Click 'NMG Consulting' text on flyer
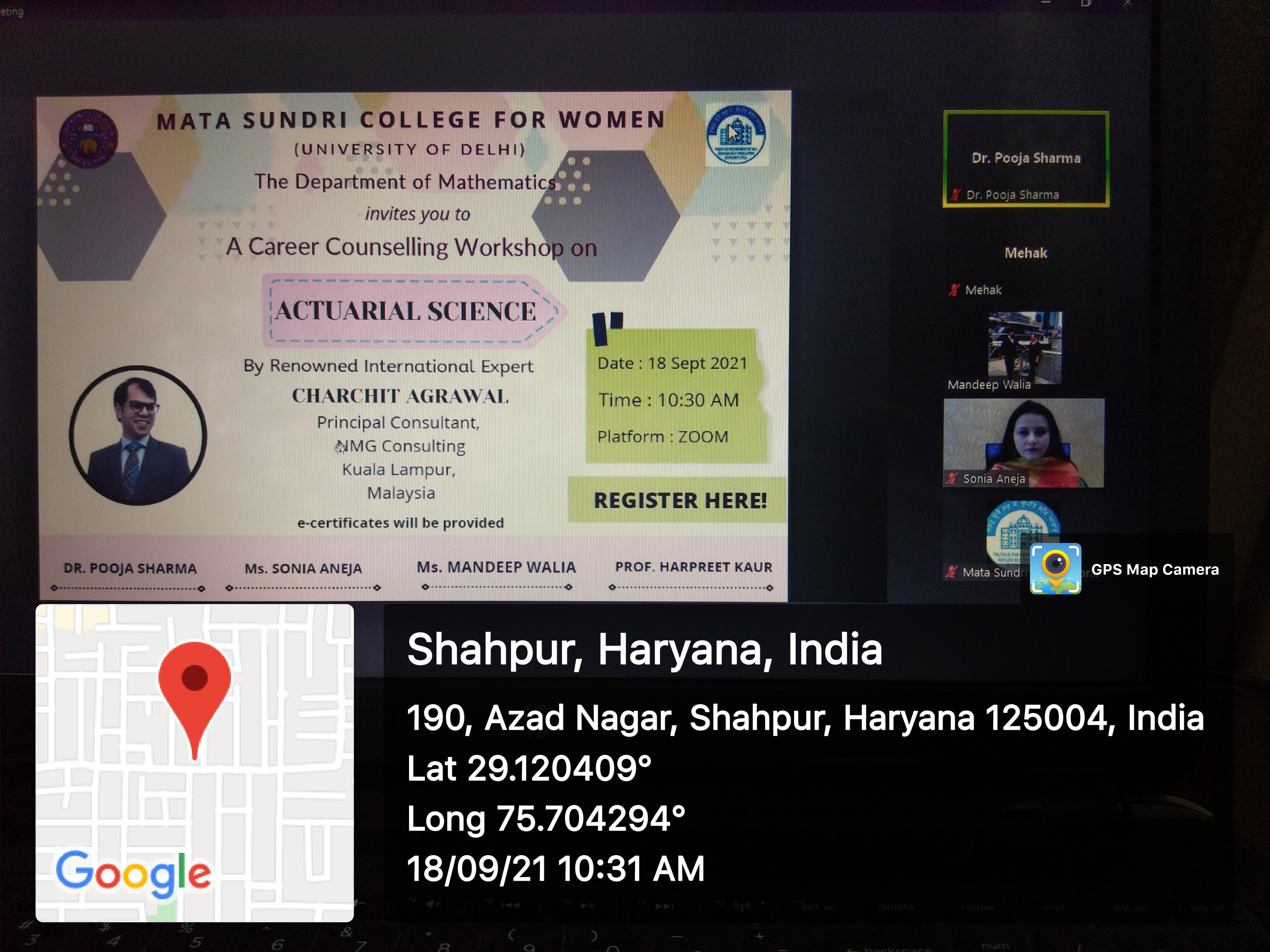Image resolution: width=1270 pixels, height=952 pixels. tap(400, 446)
